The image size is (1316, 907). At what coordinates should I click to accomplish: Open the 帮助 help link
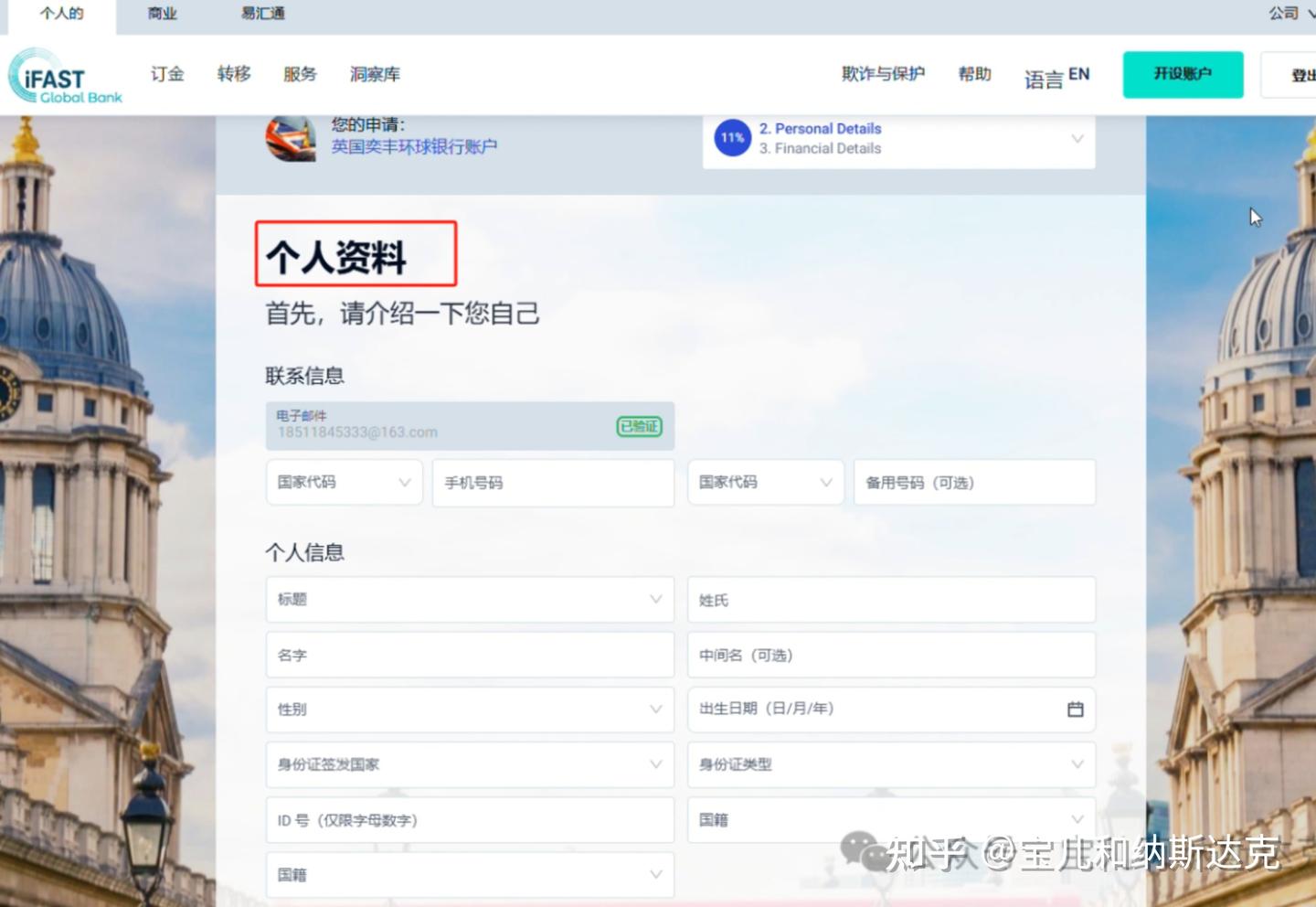[x=974, y=75]
